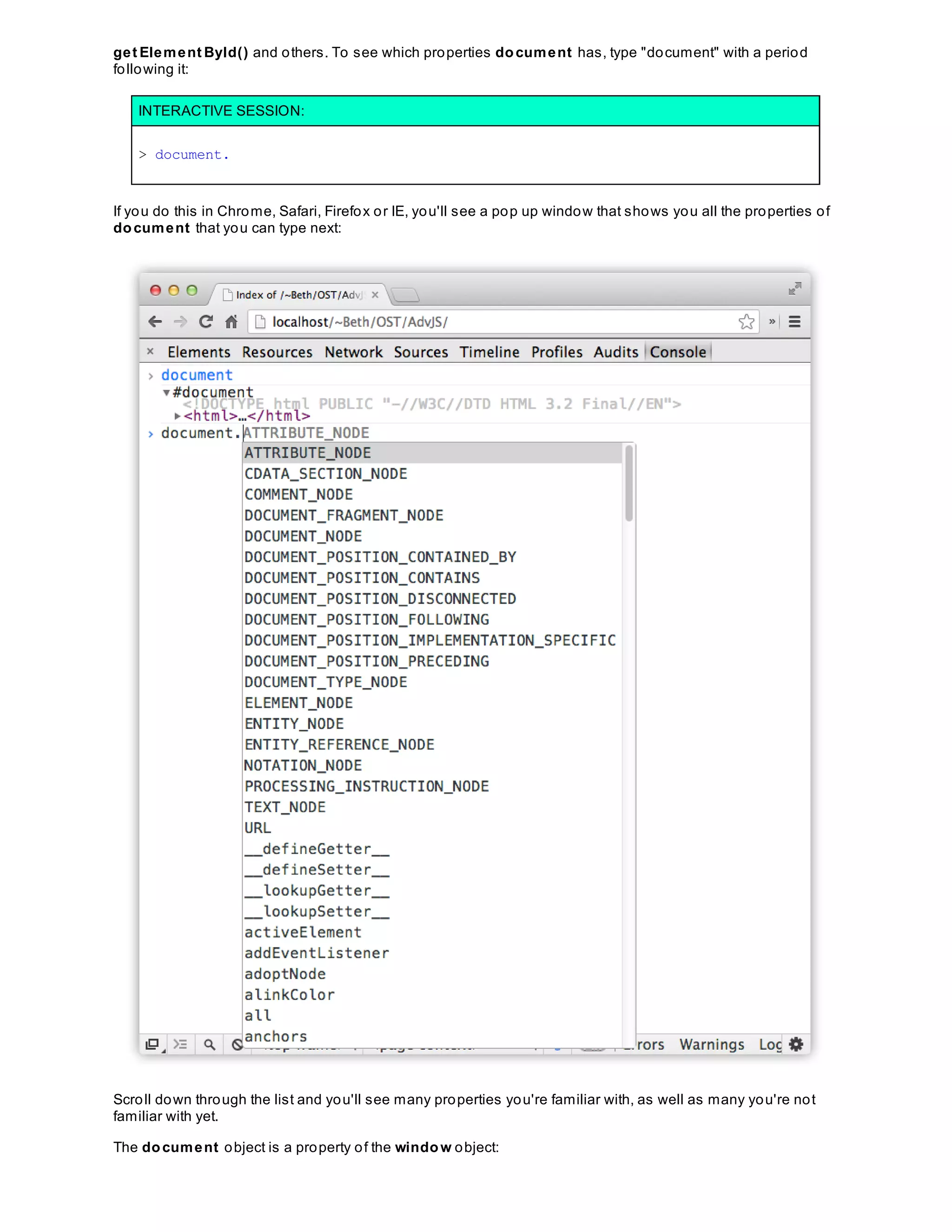The height and width of the screenshot is (1232, 952).
Task: Click the localhost address bar
Action: click(503, 322)
